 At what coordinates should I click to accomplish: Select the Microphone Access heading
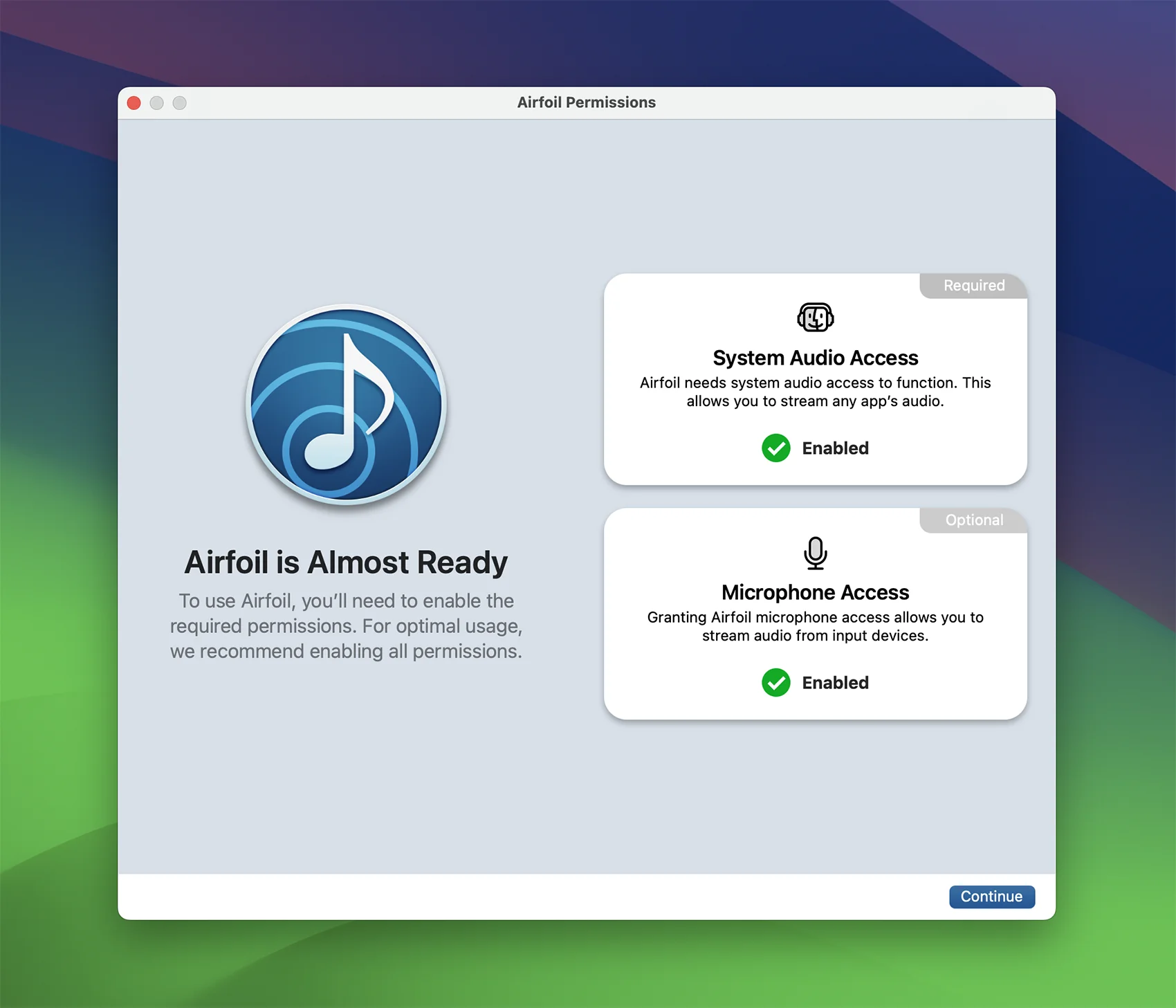click(x=815, y=592)
